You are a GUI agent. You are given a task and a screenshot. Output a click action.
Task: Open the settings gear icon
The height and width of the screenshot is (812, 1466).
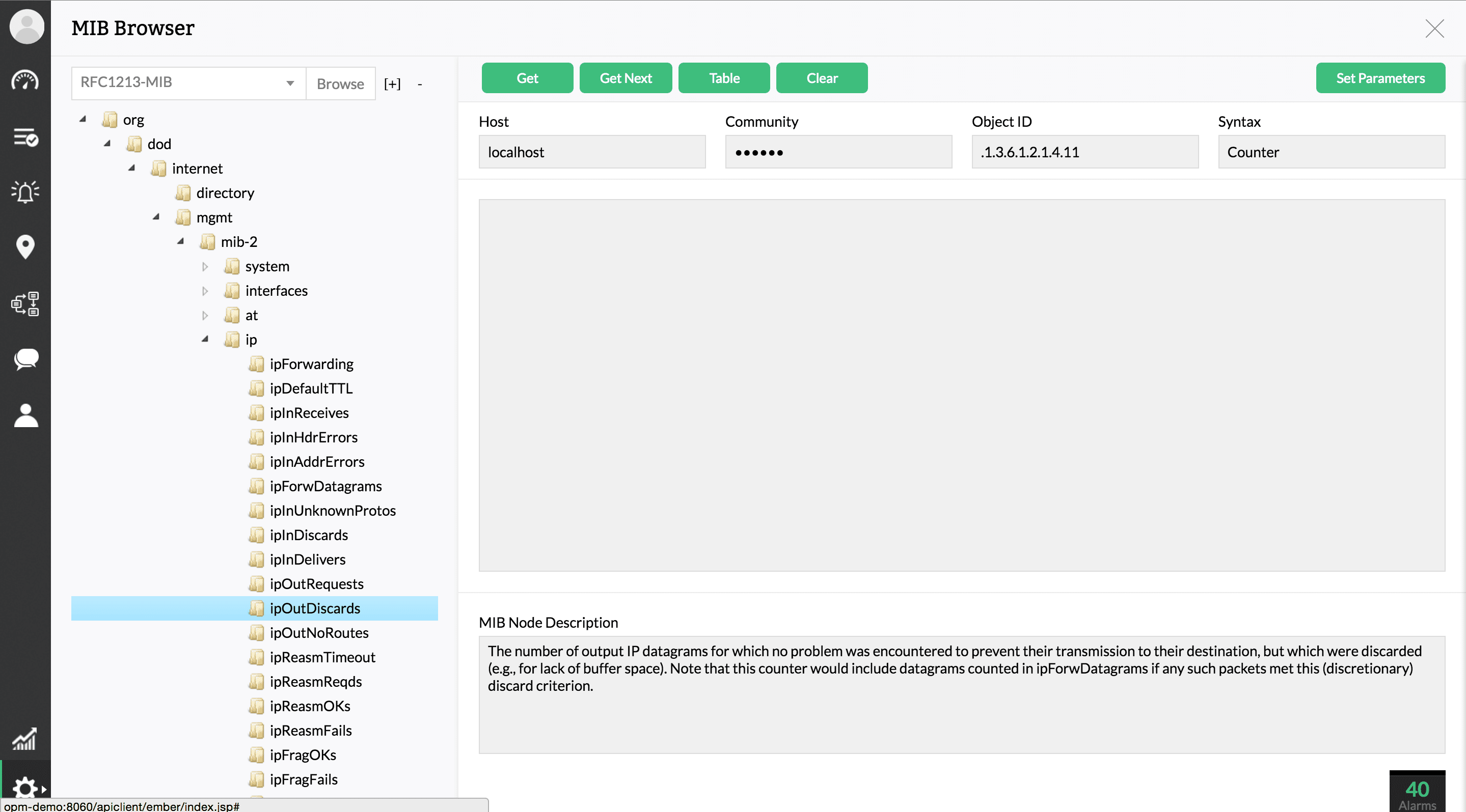click(x=25, y=788)
